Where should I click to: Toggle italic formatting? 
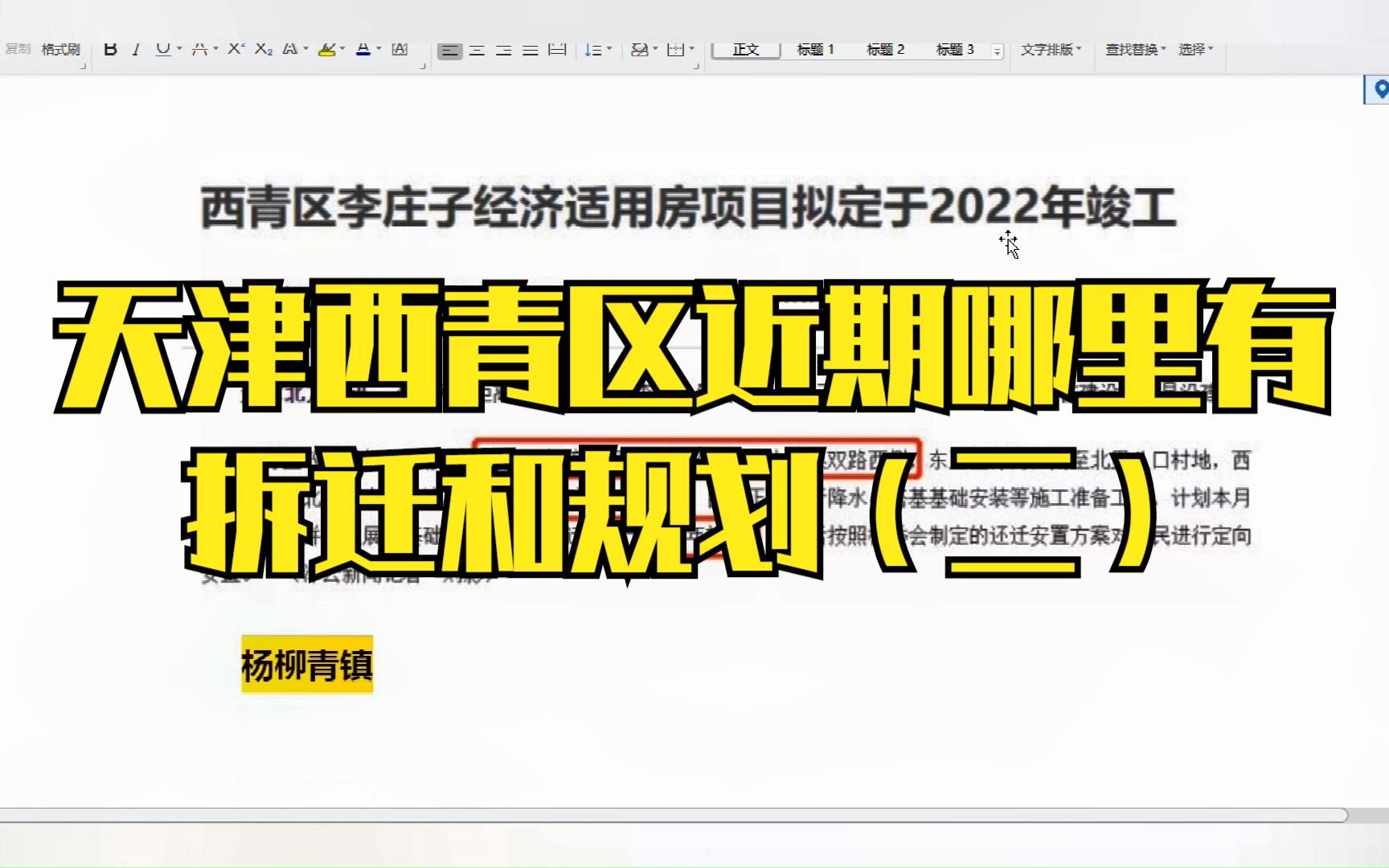[136, 50]
